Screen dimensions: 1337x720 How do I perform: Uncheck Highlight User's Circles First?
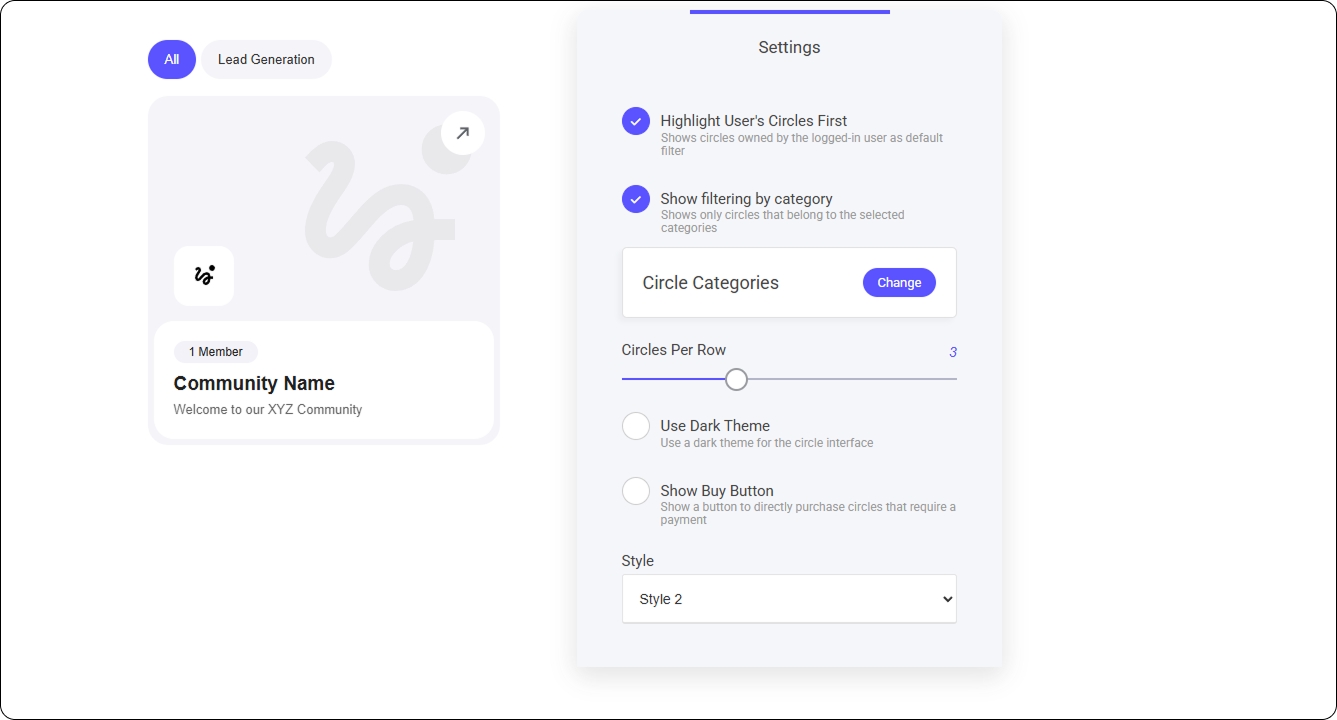click(x=636, y=121)
